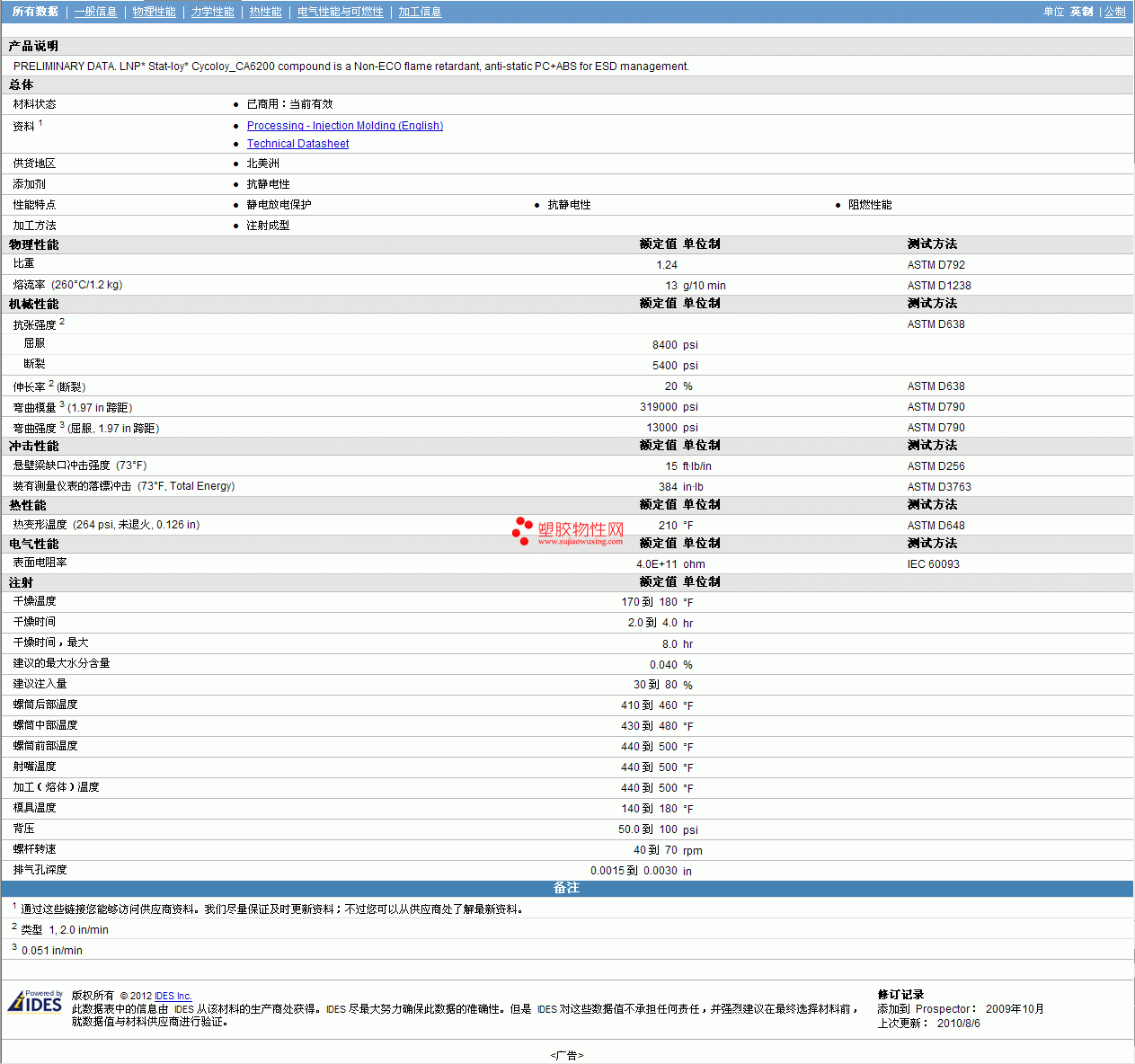Click the ASTM D3763 test method
Screen dimensions: 1135x1064
(939, 487)
